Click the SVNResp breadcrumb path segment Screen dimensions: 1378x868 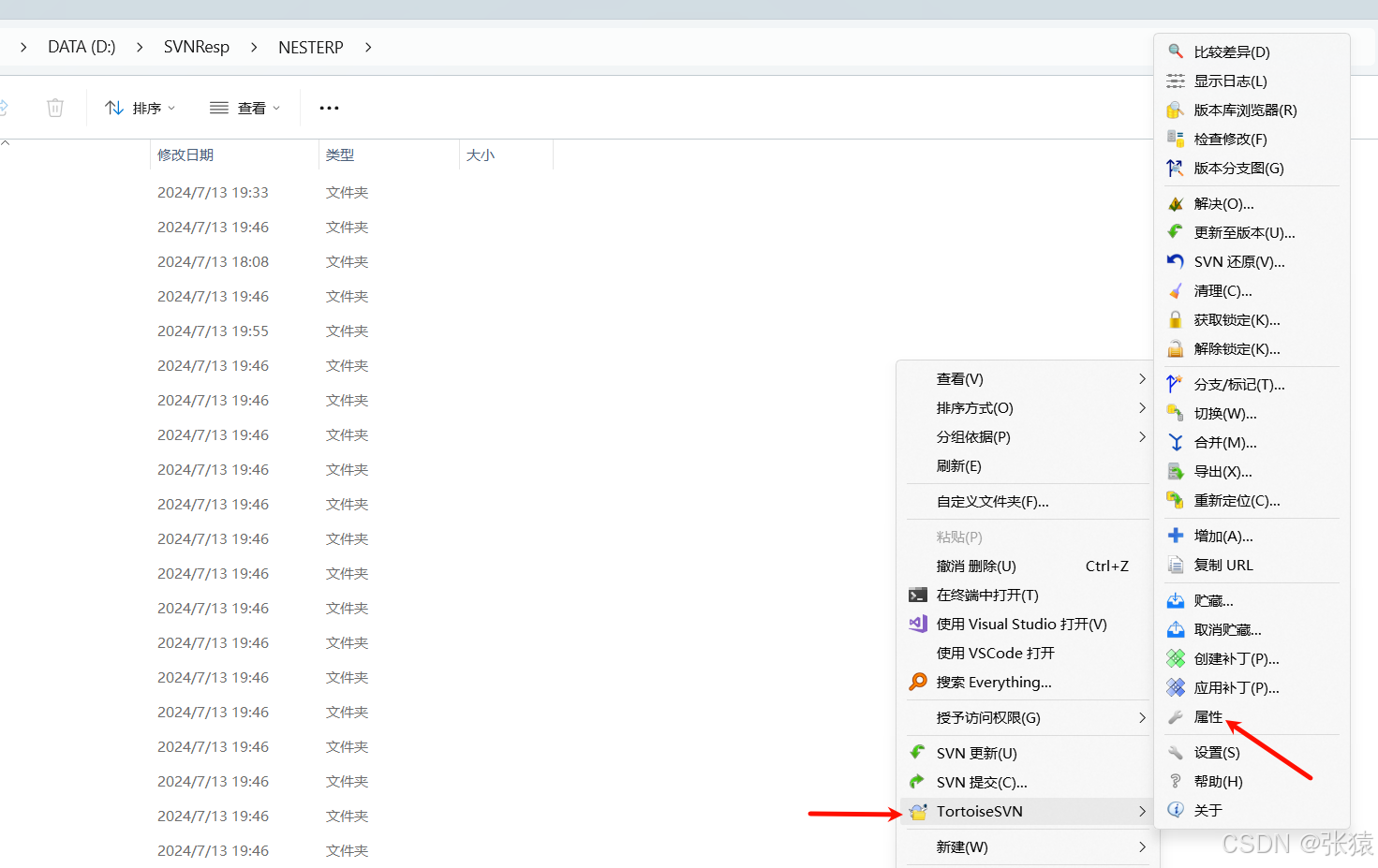pos(196,47)
